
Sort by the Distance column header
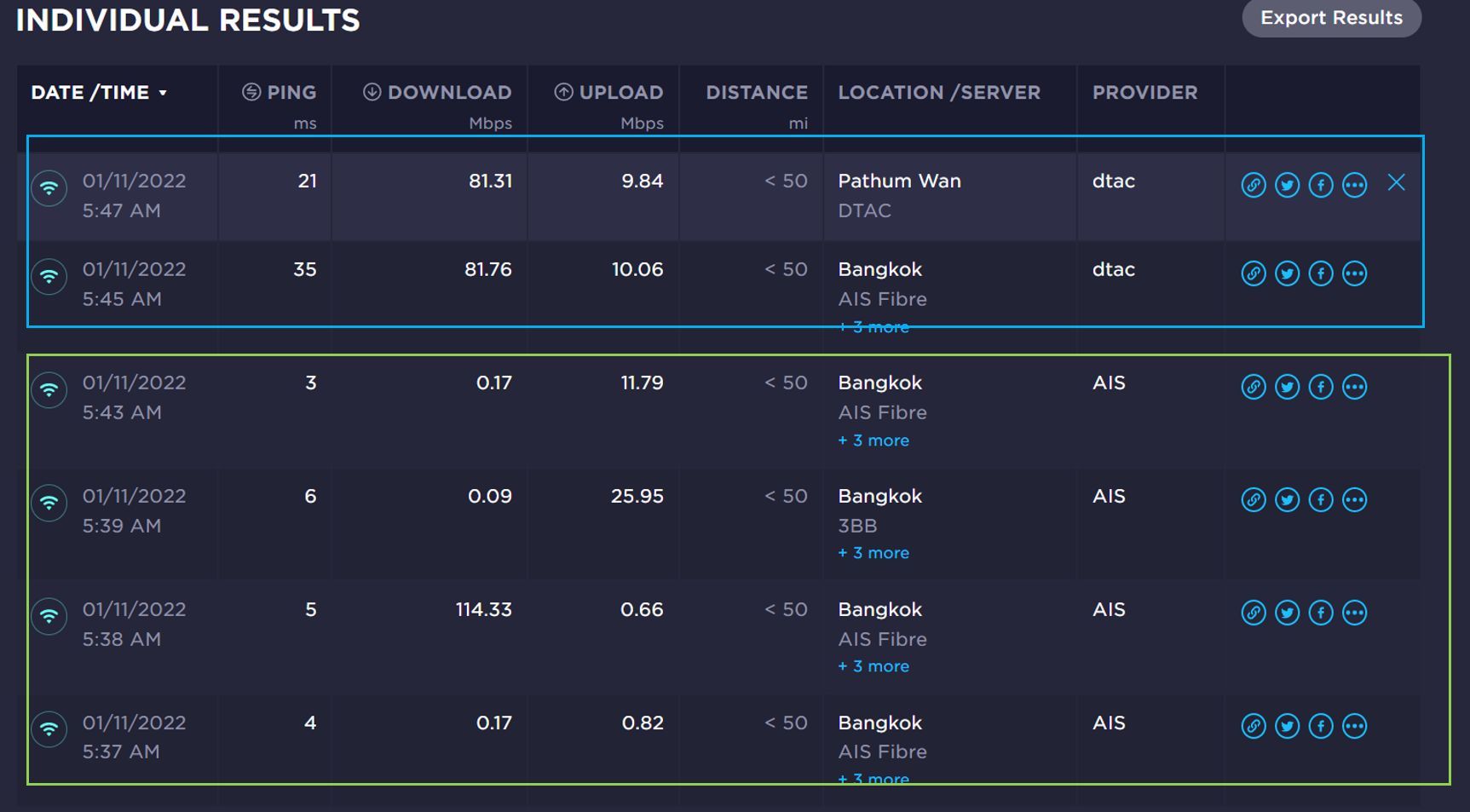(x=757, y=92)
